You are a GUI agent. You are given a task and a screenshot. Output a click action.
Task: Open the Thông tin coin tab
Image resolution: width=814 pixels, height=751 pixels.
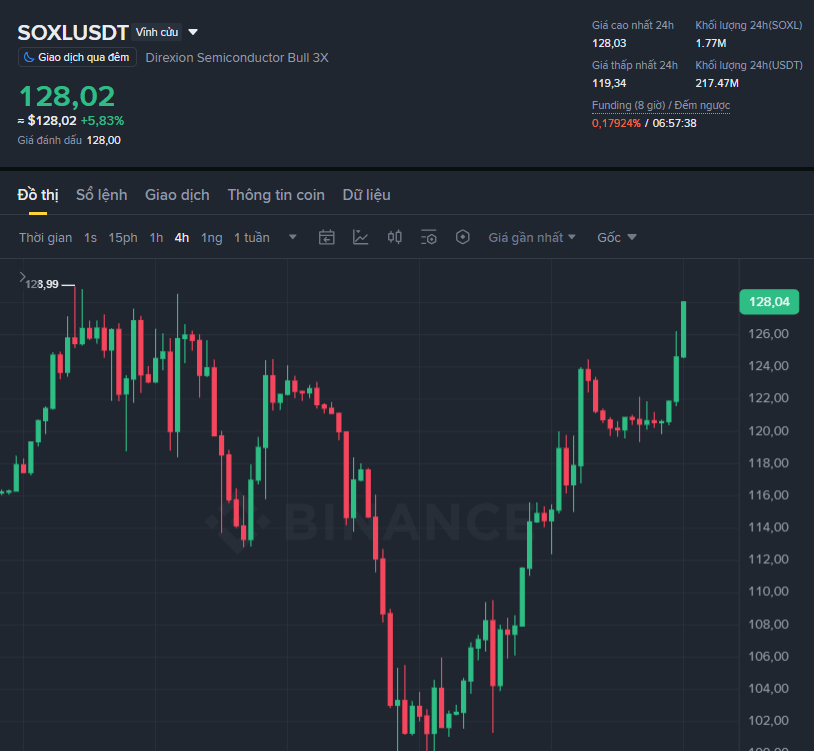(276, 195)
